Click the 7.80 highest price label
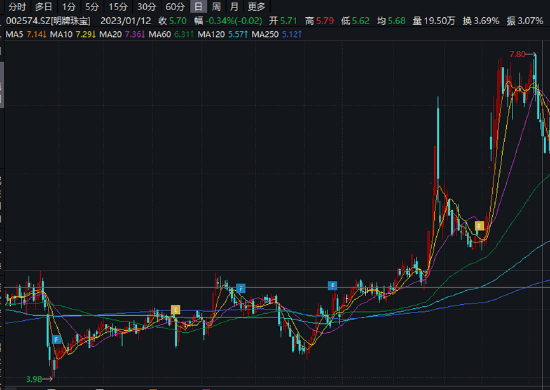Viewport: 550px width, 390px height. pos(517,54)
